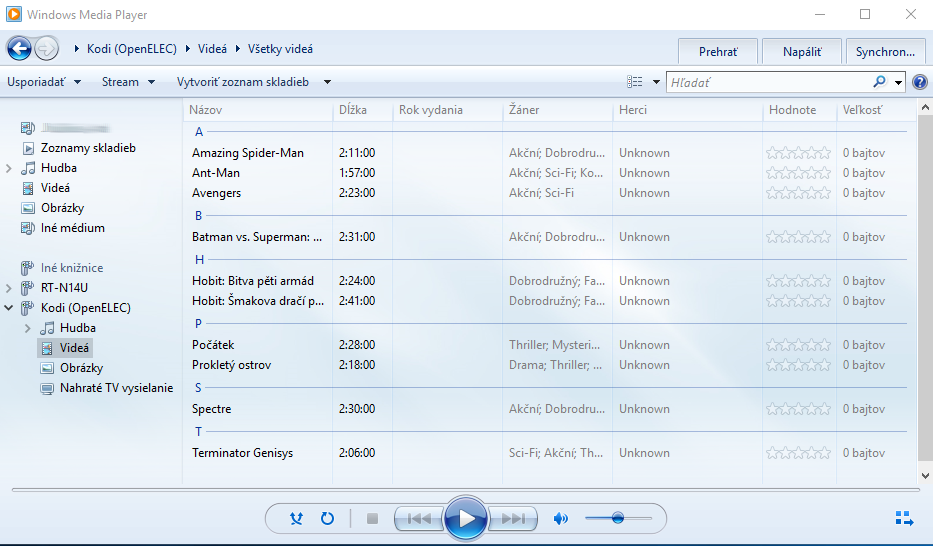
Task: Open Vytvoriť zoznam skladieb menu
Action: tap(243, 82)
